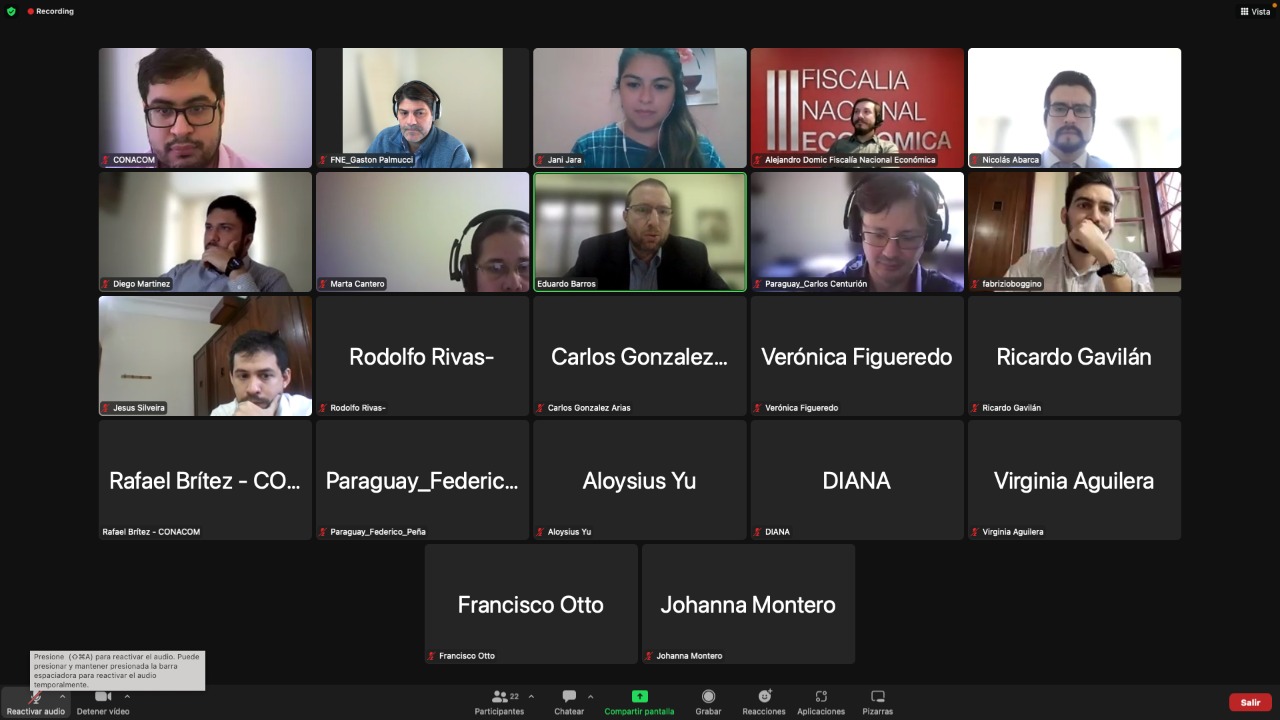
Task: Open the Vista layout menu
Action: point(1256,11)
